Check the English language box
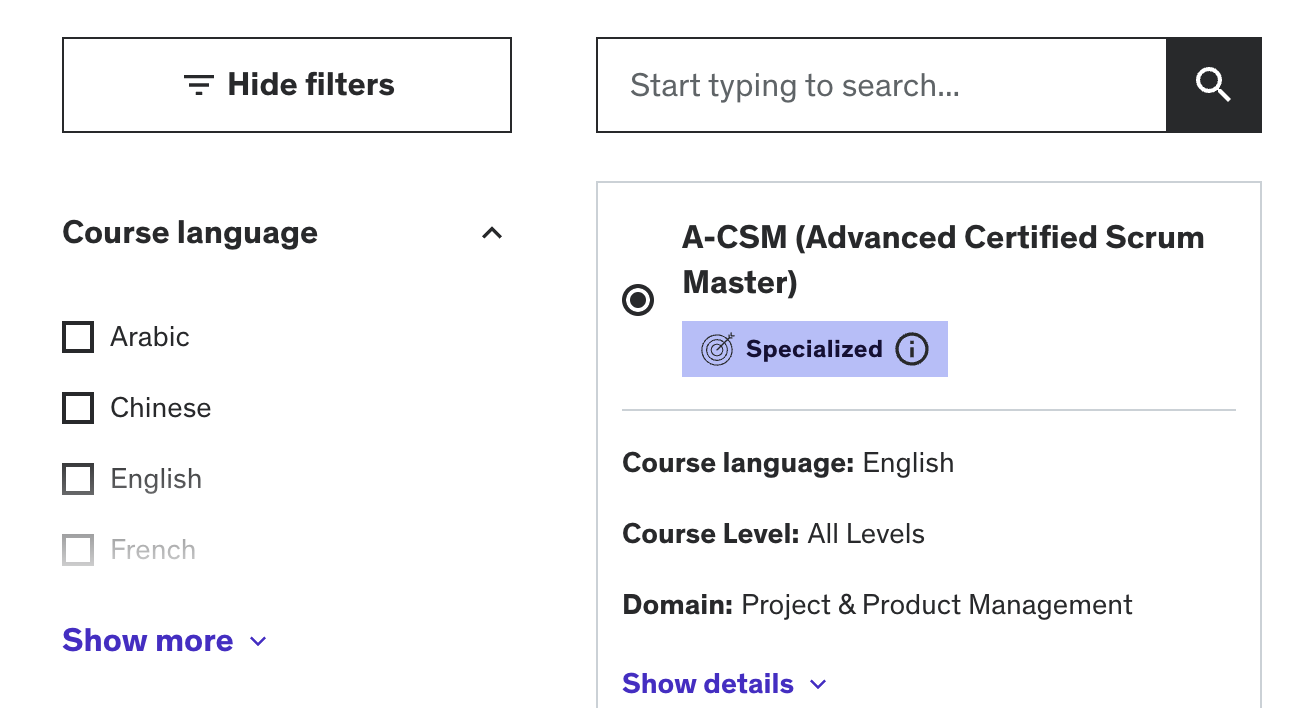Viewport: 1294px width, 708px height. tap(78, 479)
